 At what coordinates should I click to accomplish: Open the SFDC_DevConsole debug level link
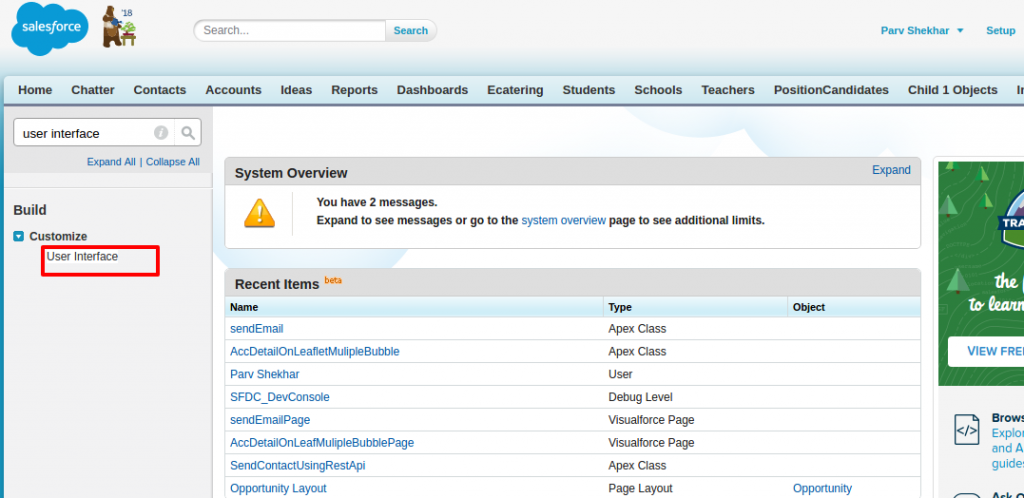(x=280, y=397)
